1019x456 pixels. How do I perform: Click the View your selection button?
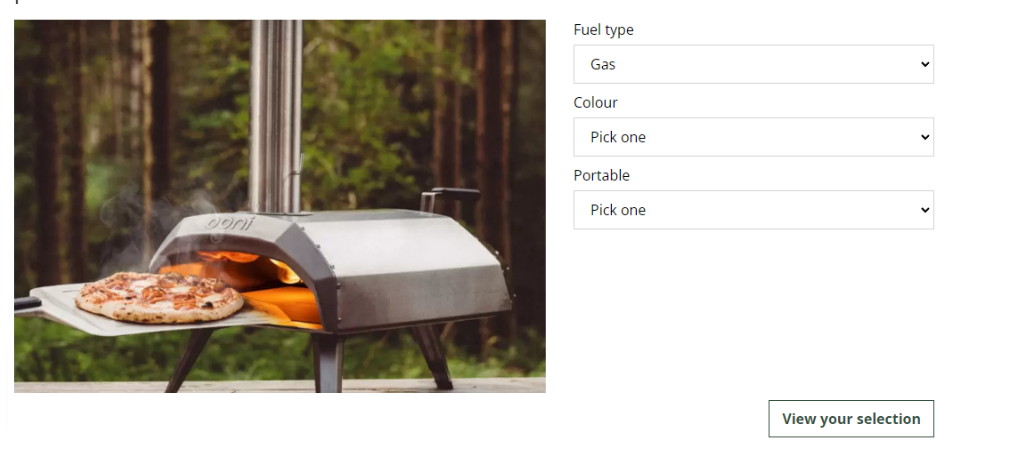[851, 419]
